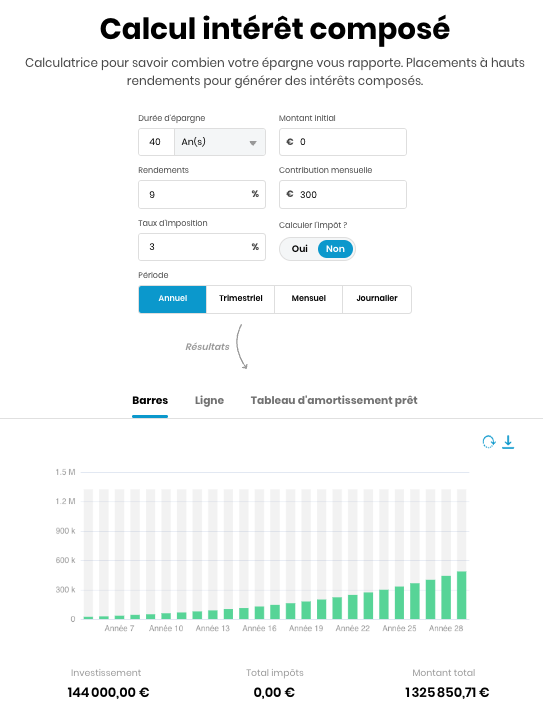Focus the Contribution mensuelle field
Viewport: 543px width, 727px height.
343,194
